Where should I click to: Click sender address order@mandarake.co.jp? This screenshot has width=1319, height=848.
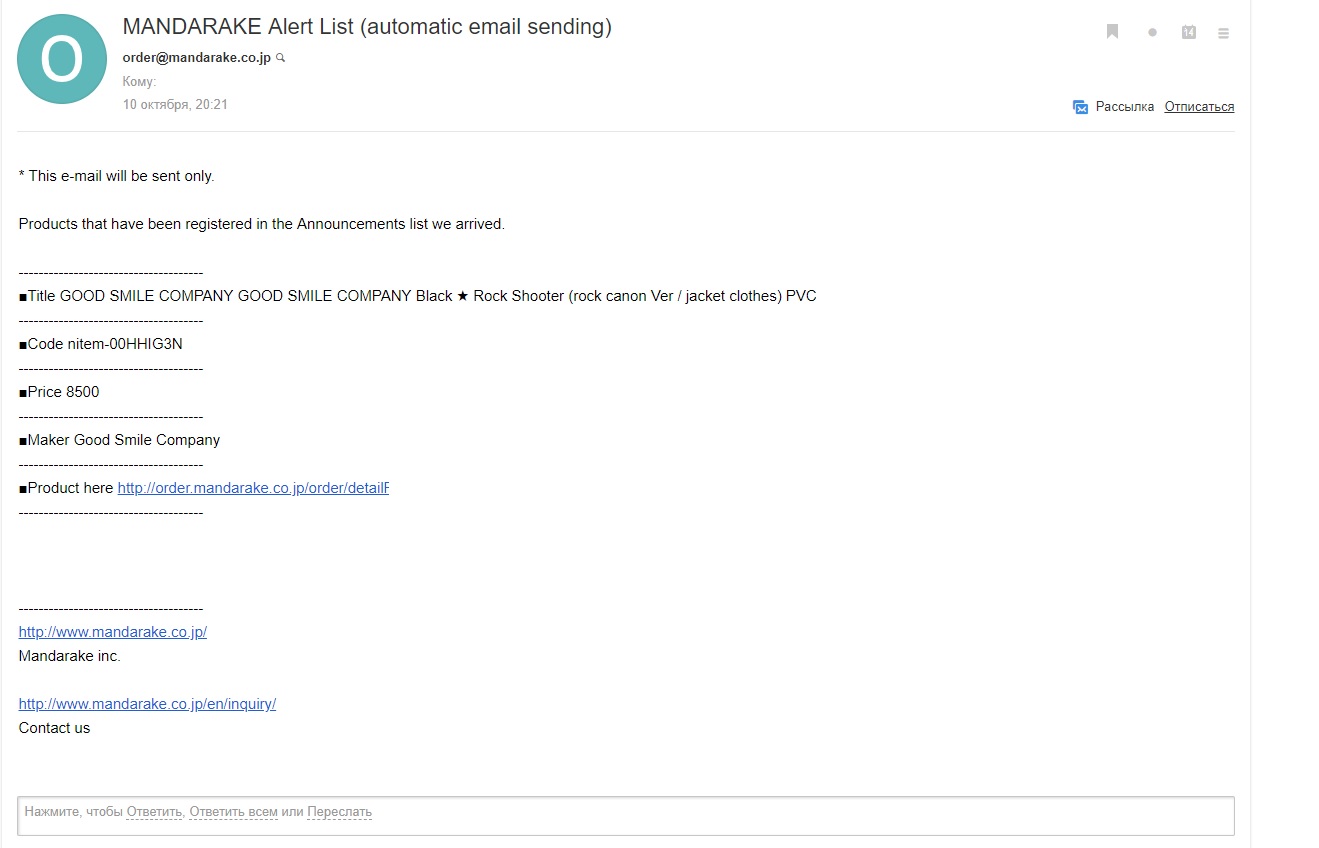(196, 58)
